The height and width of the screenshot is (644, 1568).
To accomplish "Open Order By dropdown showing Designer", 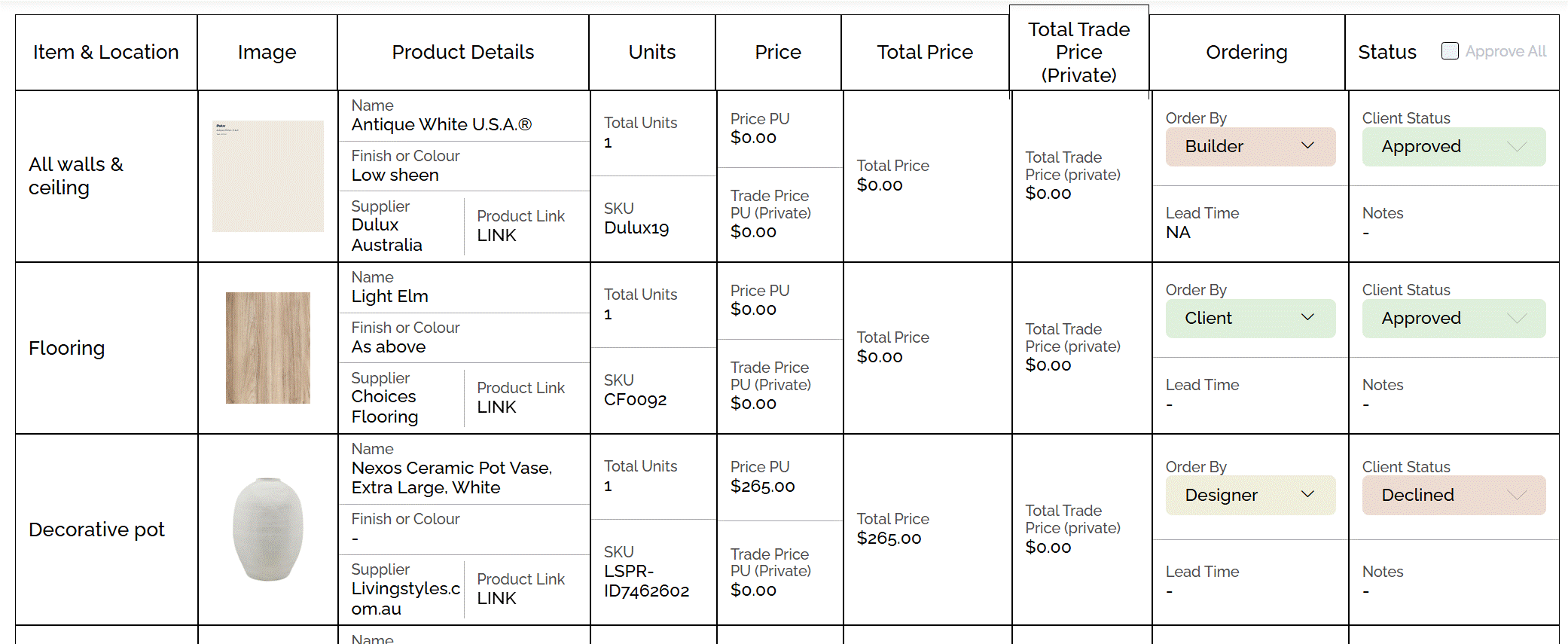I will [1249, 495].
